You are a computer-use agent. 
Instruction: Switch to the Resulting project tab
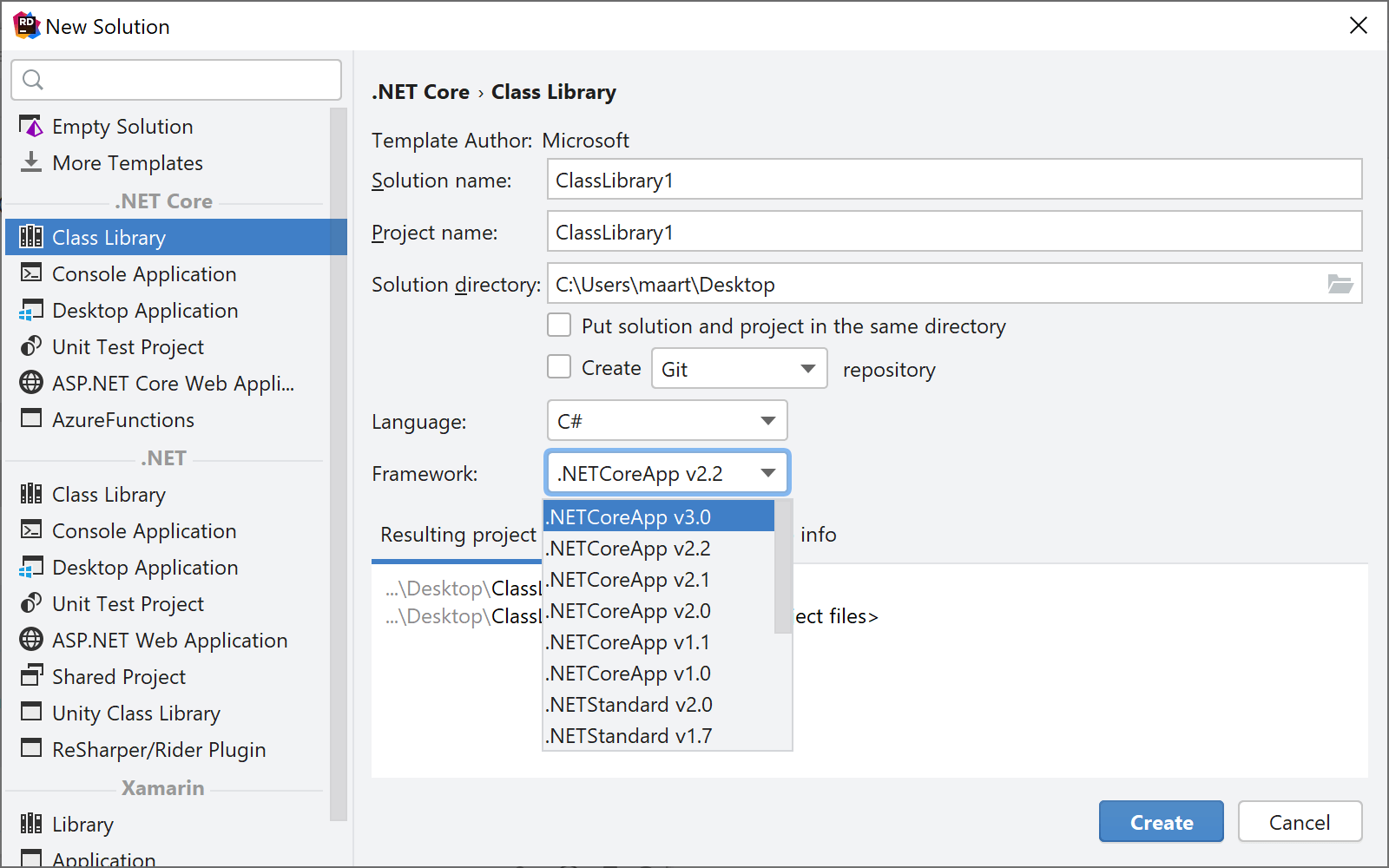[x=458, y=535]
